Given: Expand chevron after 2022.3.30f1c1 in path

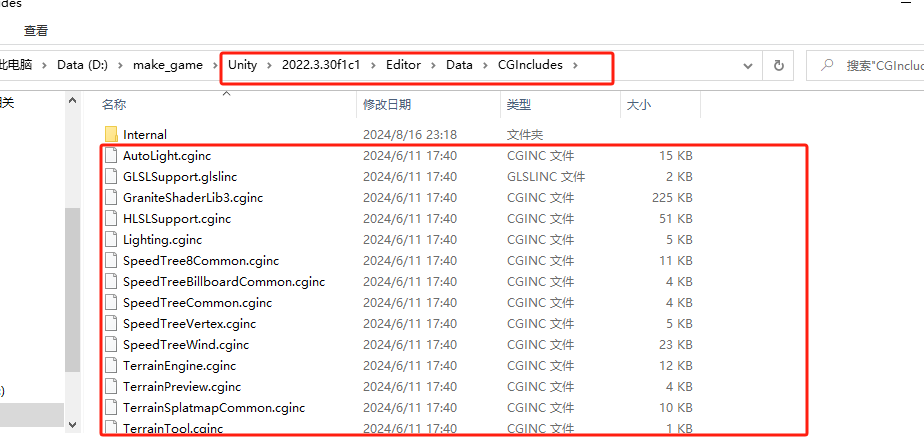Looking at the screenshot, I should click(x=373, y=65).
